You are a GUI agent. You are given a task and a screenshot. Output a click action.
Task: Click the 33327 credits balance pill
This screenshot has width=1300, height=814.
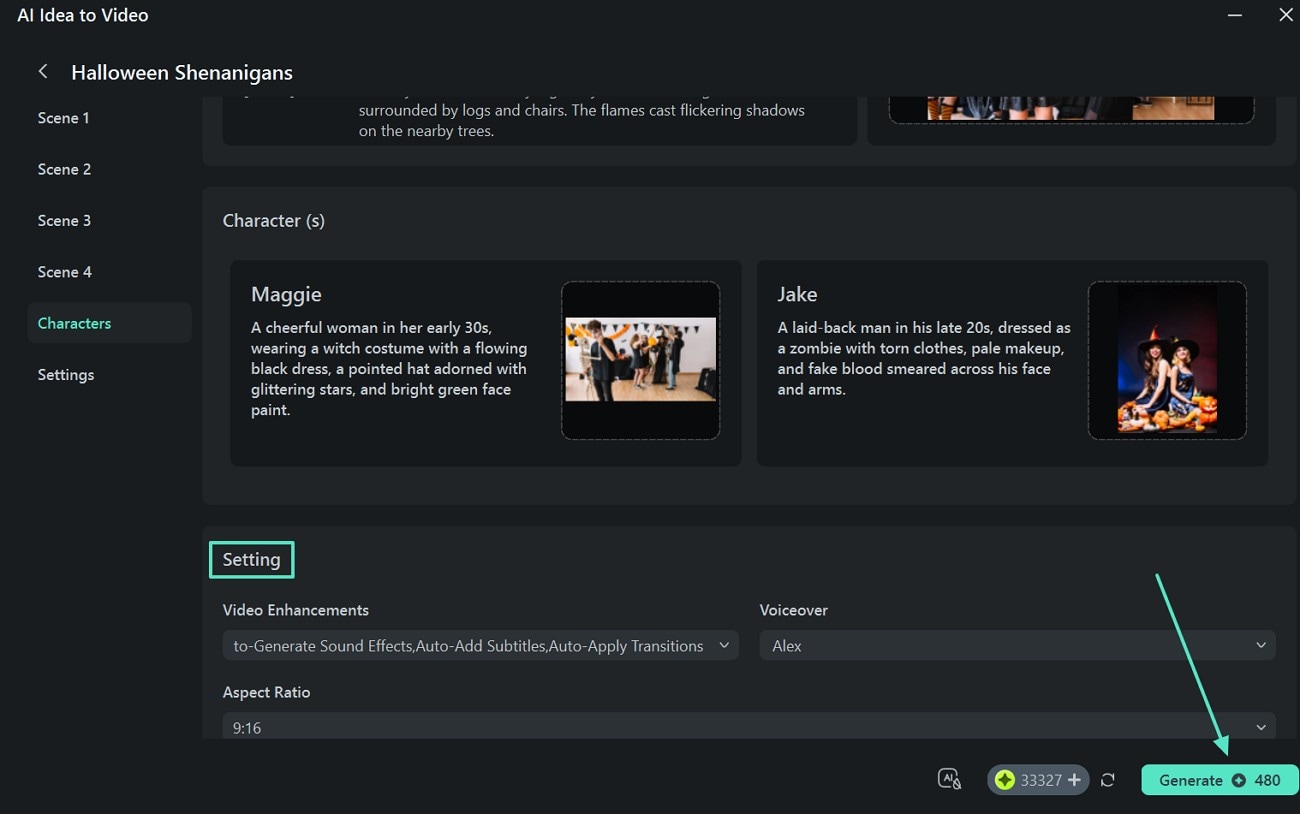(1039, 780)
